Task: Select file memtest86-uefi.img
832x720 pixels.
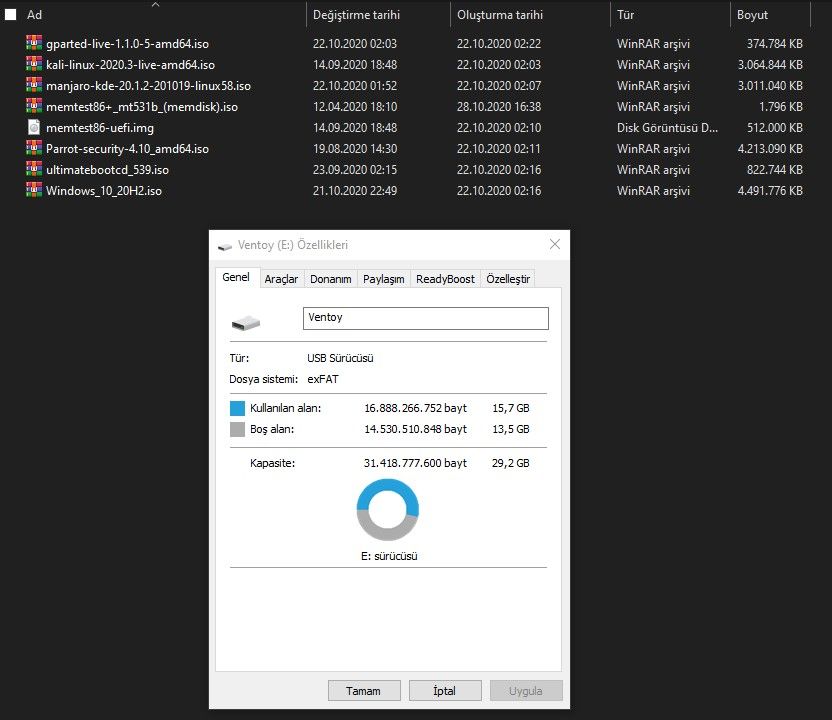Action: pyautogui.click(x=100, y=128)
